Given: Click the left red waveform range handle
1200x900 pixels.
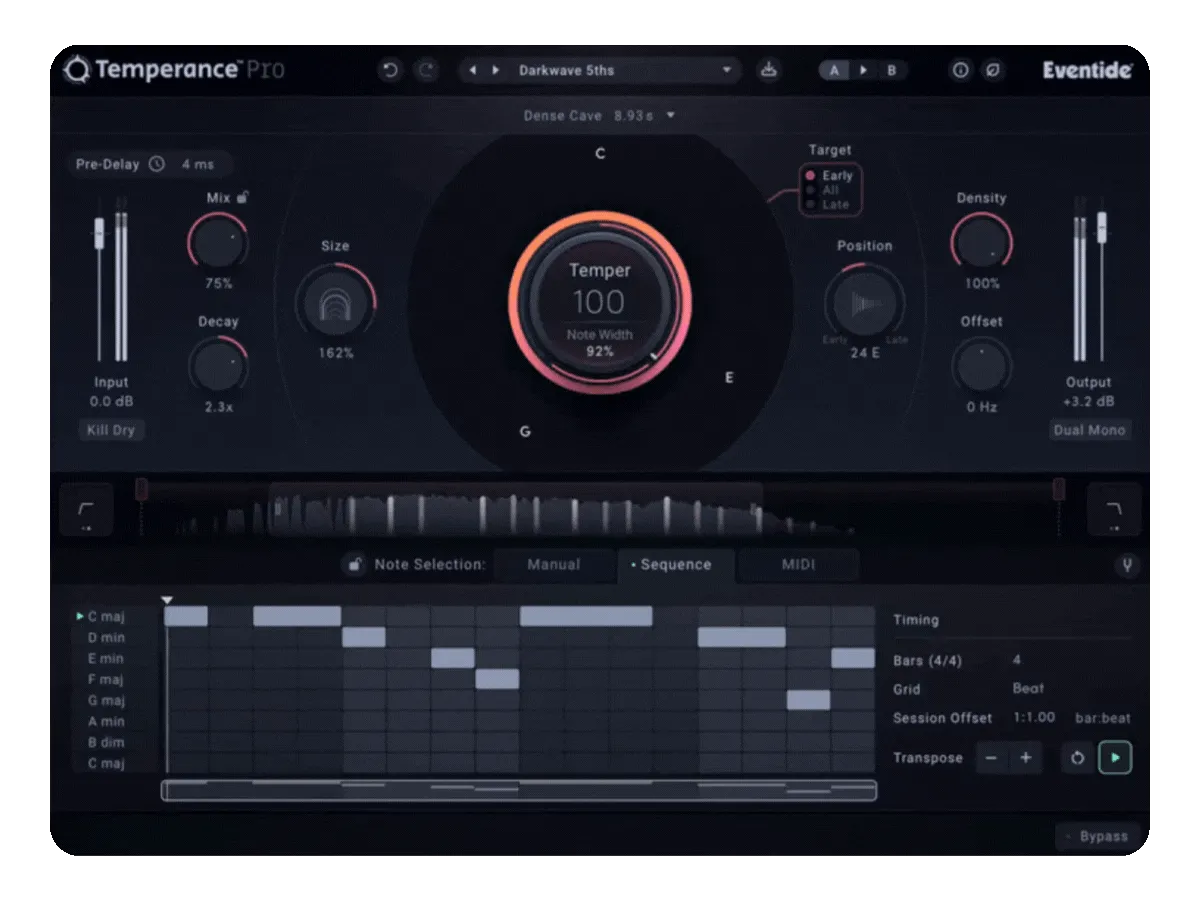Looking at the screenshot, I should 141,489.
